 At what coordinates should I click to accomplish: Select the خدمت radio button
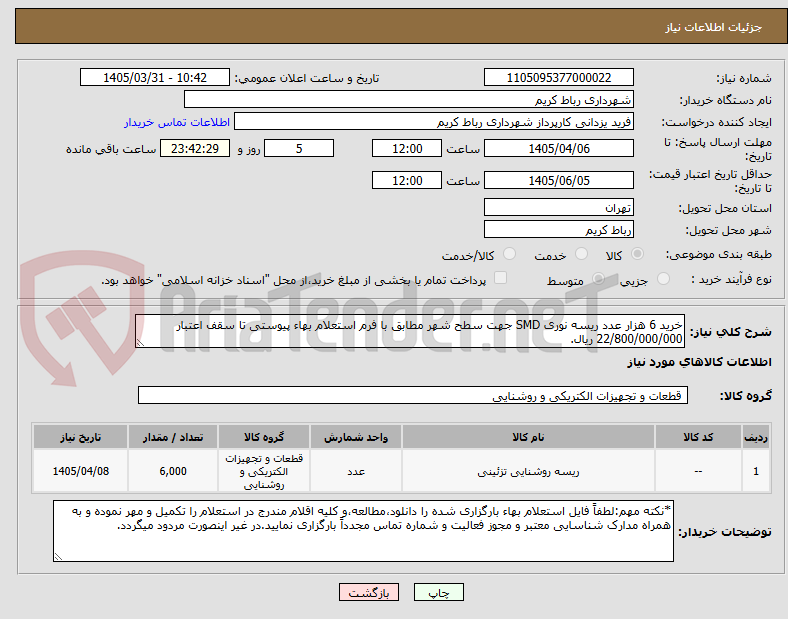[581, 254]
